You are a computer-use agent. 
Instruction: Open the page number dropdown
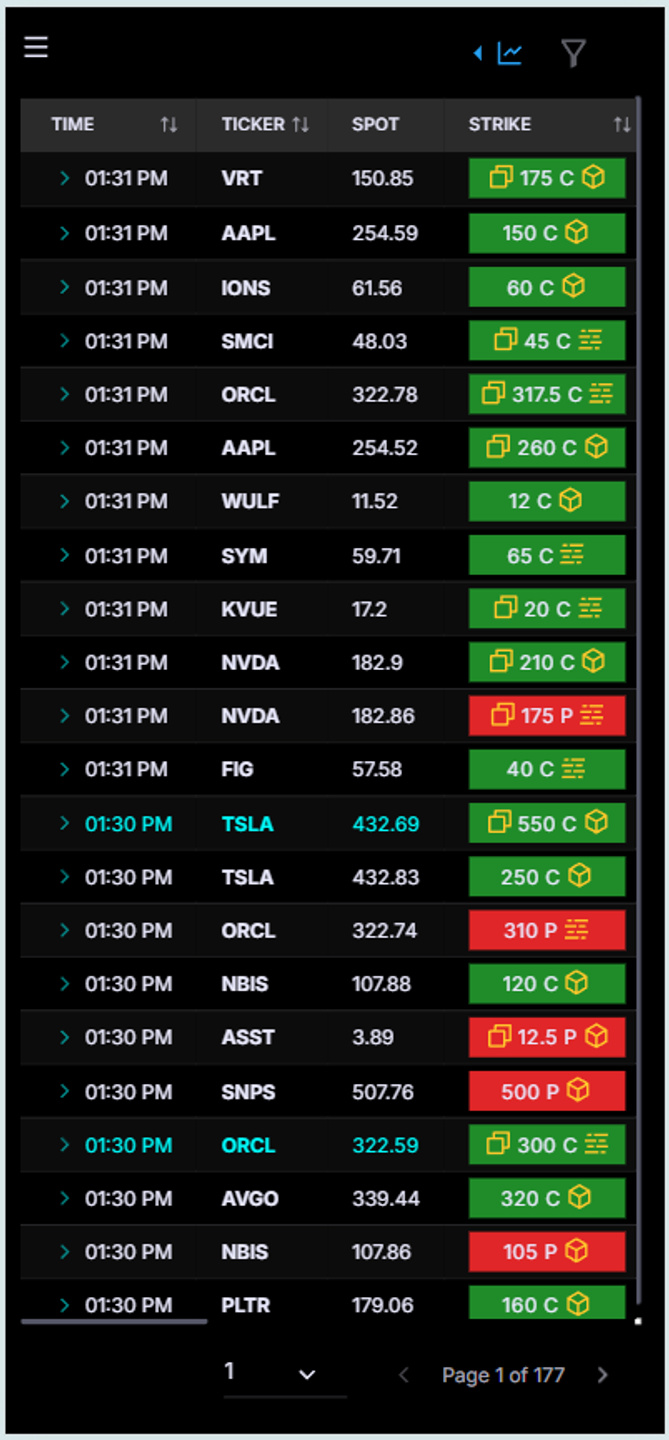(x=285, y=1374)
